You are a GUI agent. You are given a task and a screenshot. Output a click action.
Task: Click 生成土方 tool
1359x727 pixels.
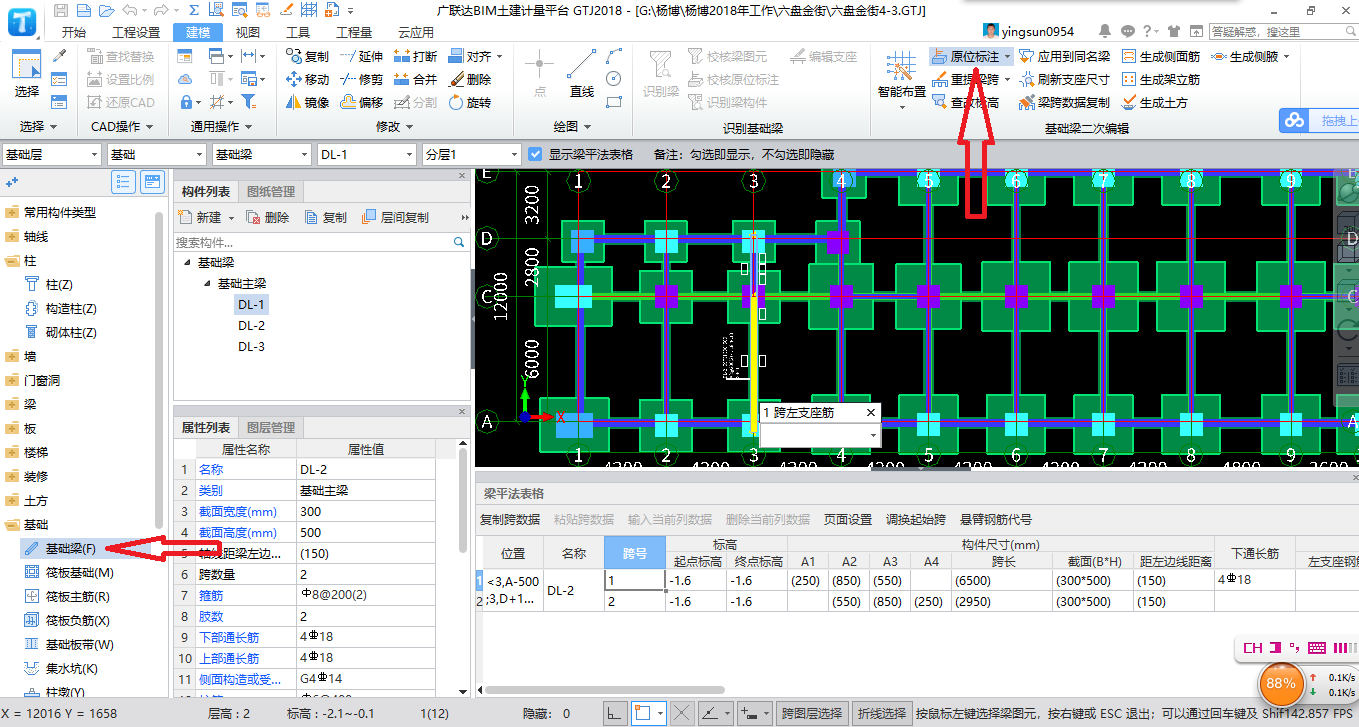(1154, 102)
